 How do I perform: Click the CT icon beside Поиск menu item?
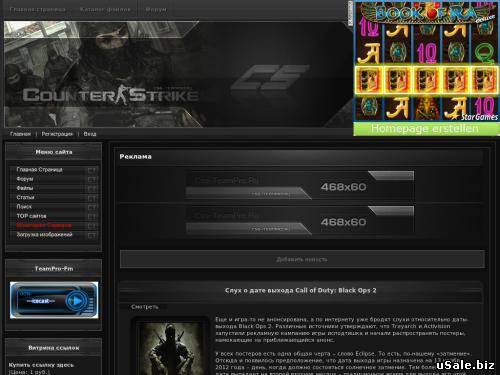(x=92, y=207)
